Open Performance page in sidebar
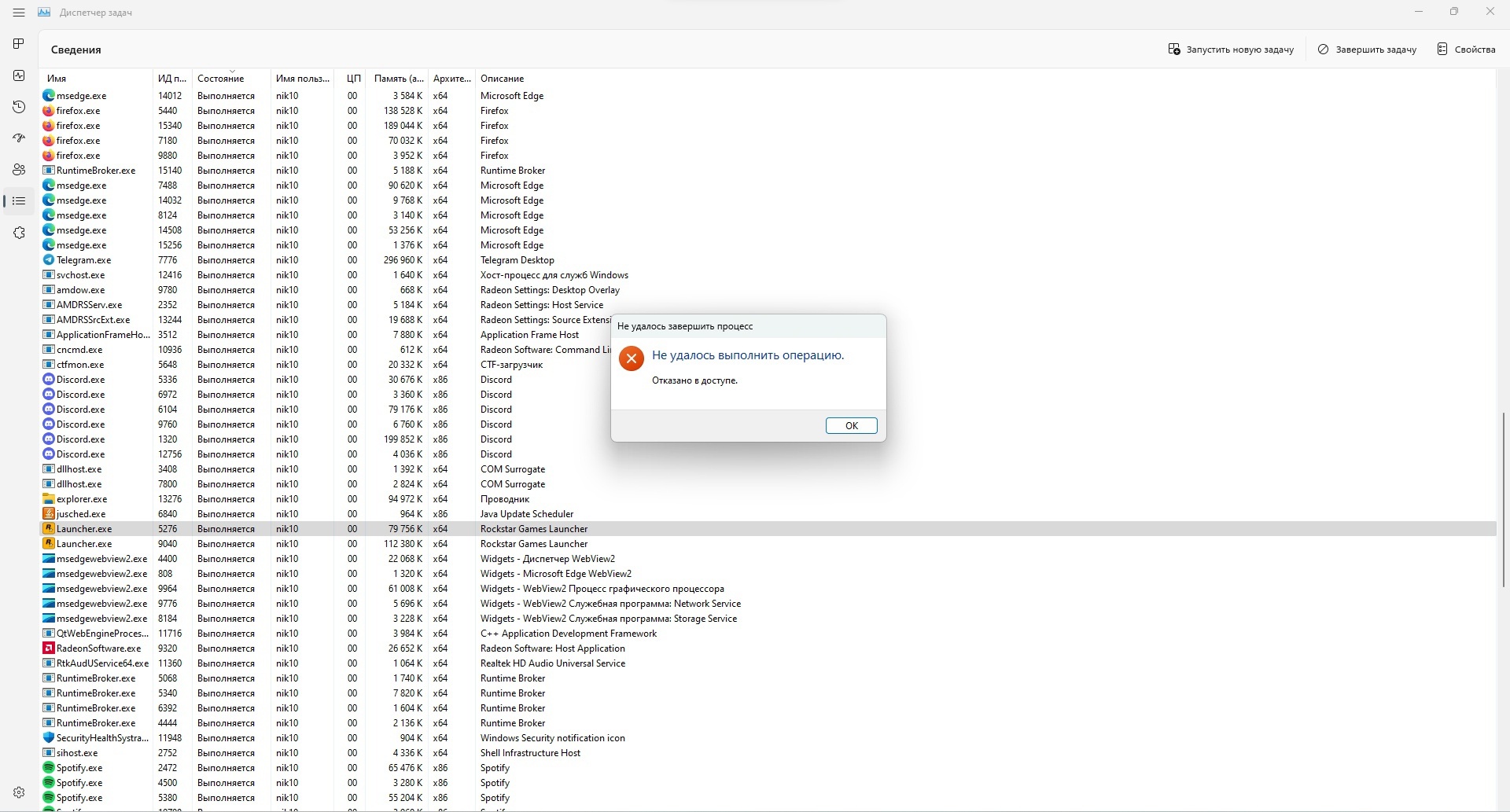The width and height of the screenshot is (1510, 812). click(x=19, y=75)
